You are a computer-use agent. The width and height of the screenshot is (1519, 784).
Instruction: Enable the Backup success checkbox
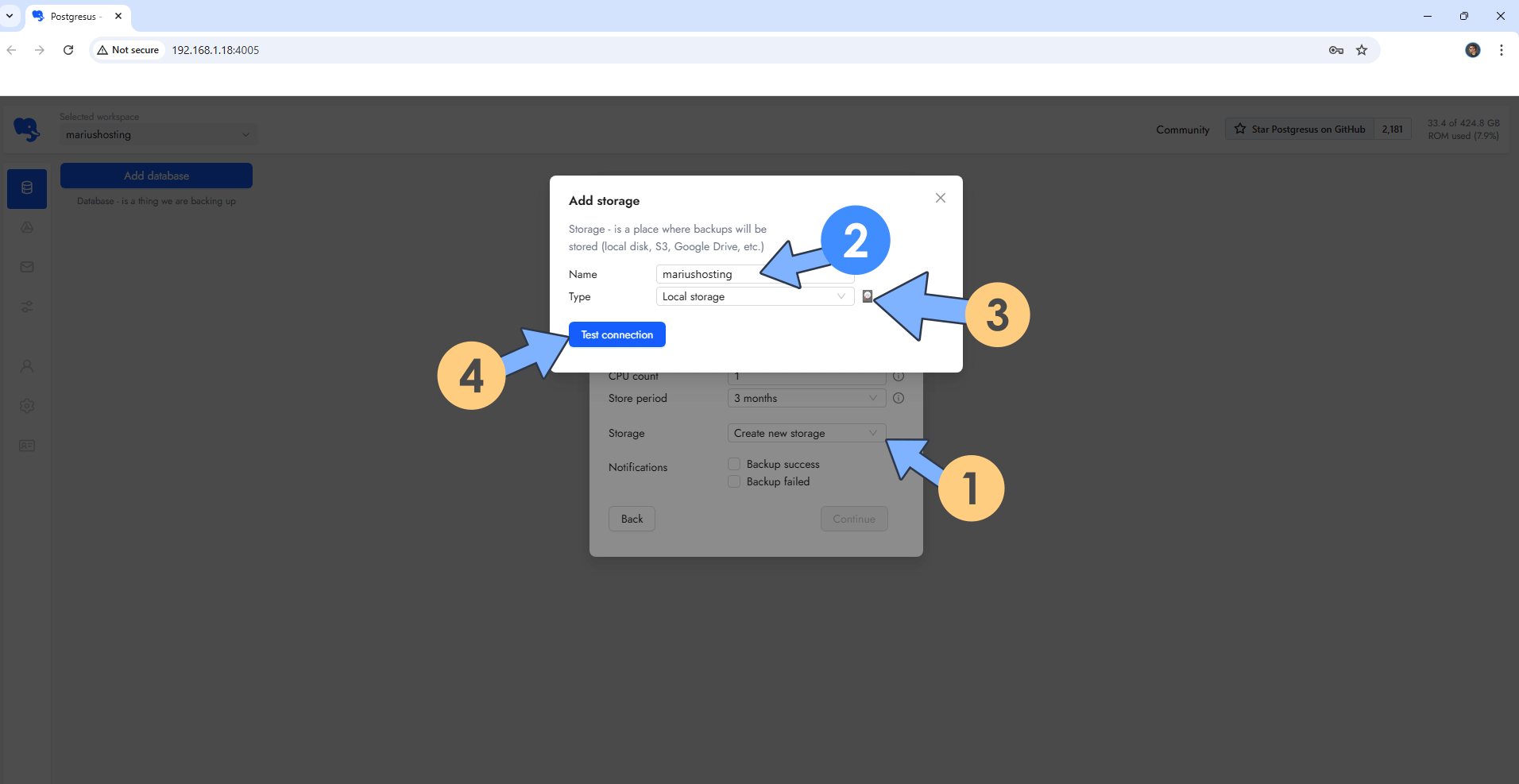[734, 464]
